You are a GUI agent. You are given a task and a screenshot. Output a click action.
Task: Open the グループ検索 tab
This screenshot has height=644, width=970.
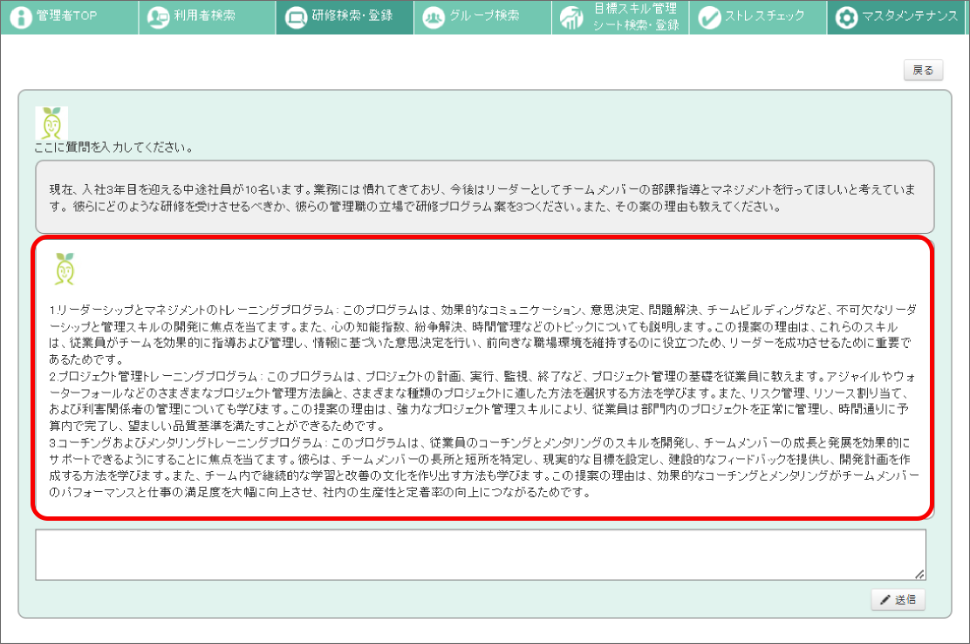[x=483, y=17]
